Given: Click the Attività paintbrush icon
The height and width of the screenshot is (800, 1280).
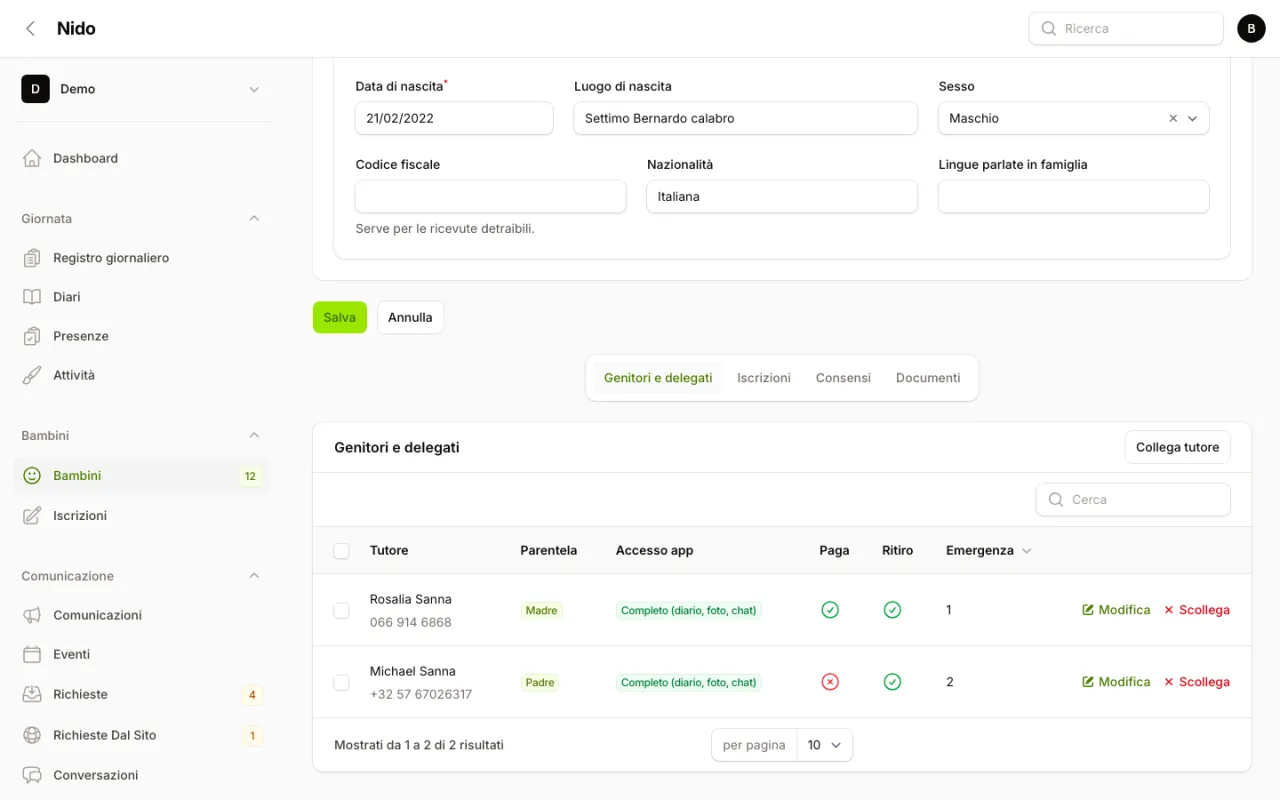Looking at the screenshot, I should point(32,375).
